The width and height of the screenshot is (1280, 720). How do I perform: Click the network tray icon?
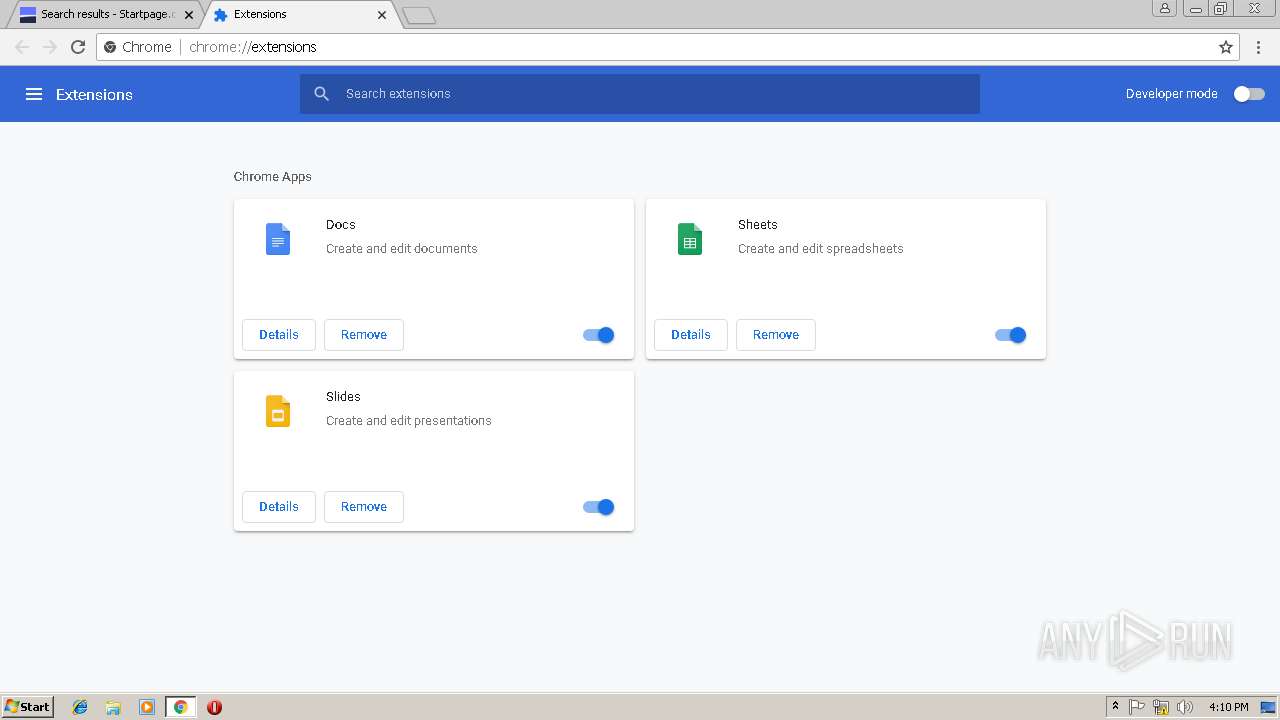coord(1161,707)
